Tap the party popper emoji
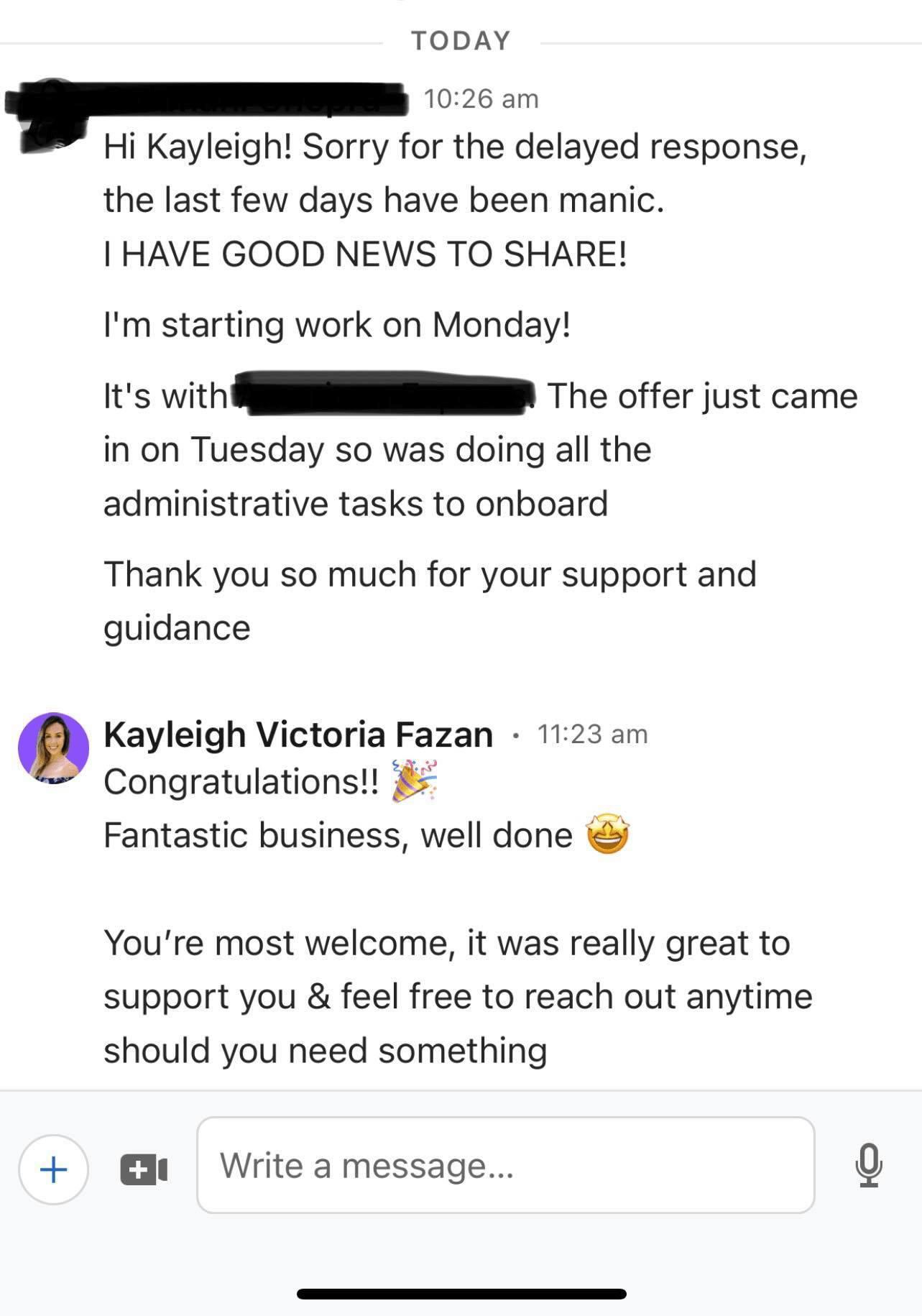The height and width of the screenshot is (1316, 922). tap(415, 781)
